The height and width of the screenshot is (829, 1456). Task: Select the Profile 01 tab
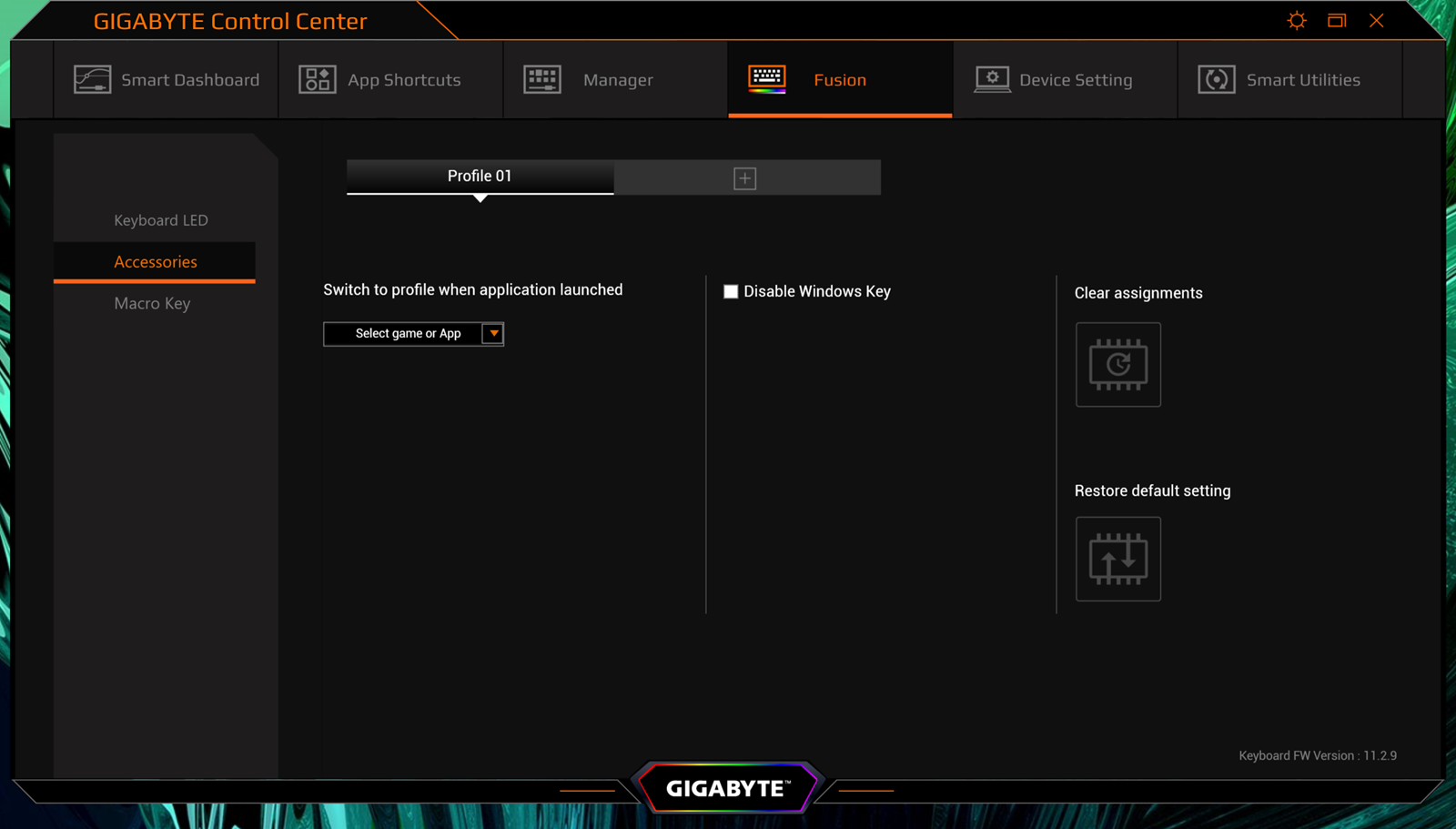click(x=480, y=177)
